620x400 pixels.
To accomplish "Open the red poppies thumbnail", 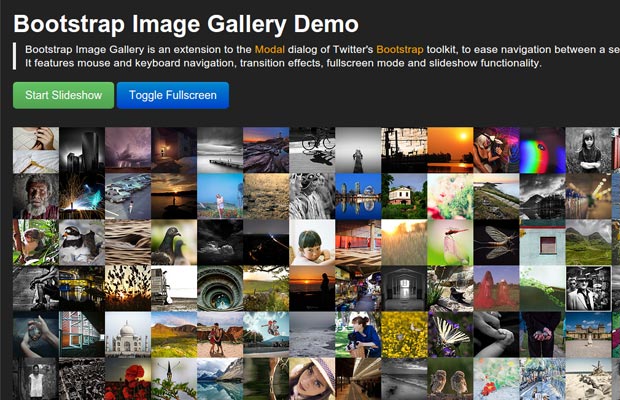I will (x=128, y=379).
